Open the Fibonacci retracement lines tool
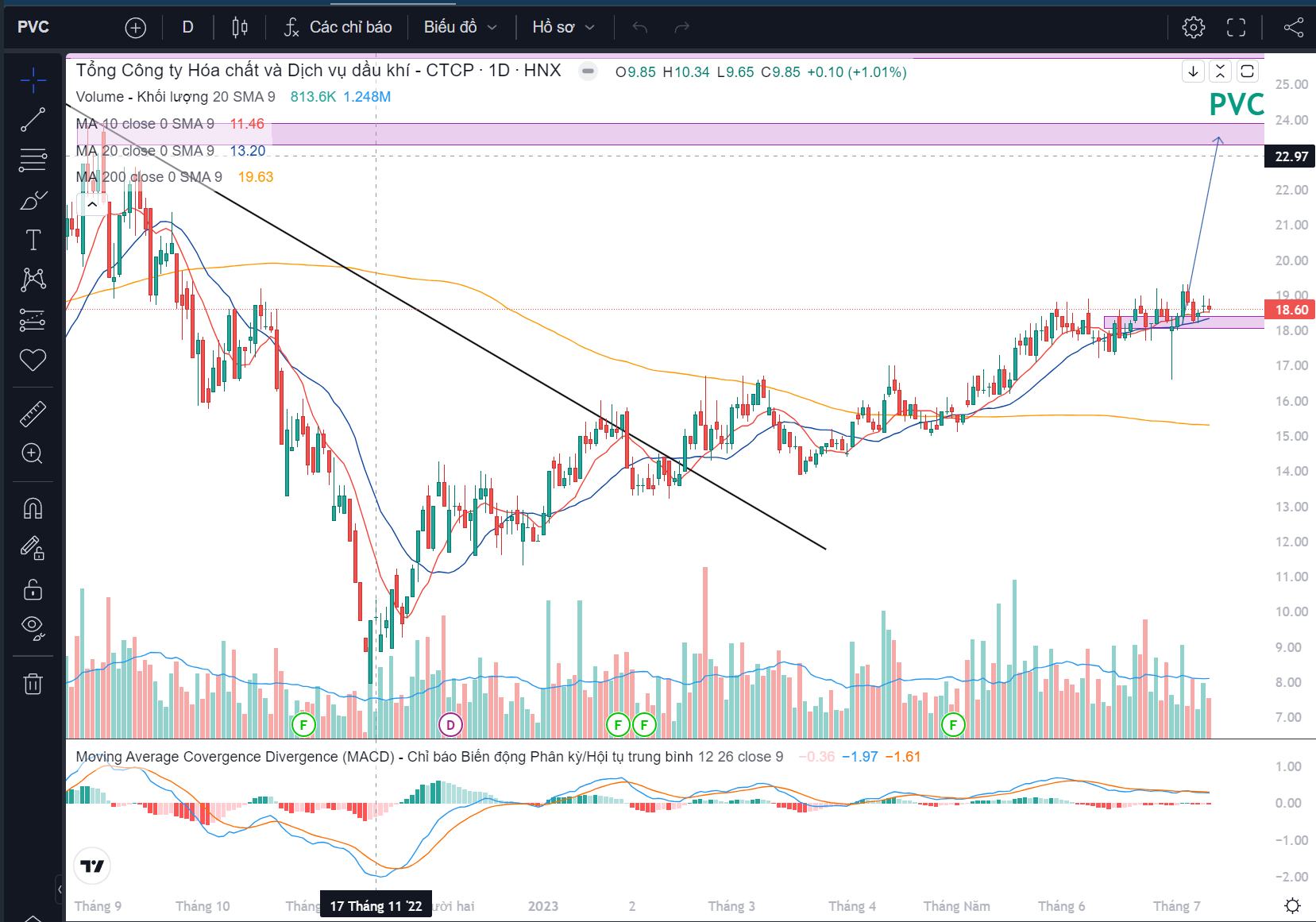1316x922 pixels. [x=33, y=160]
